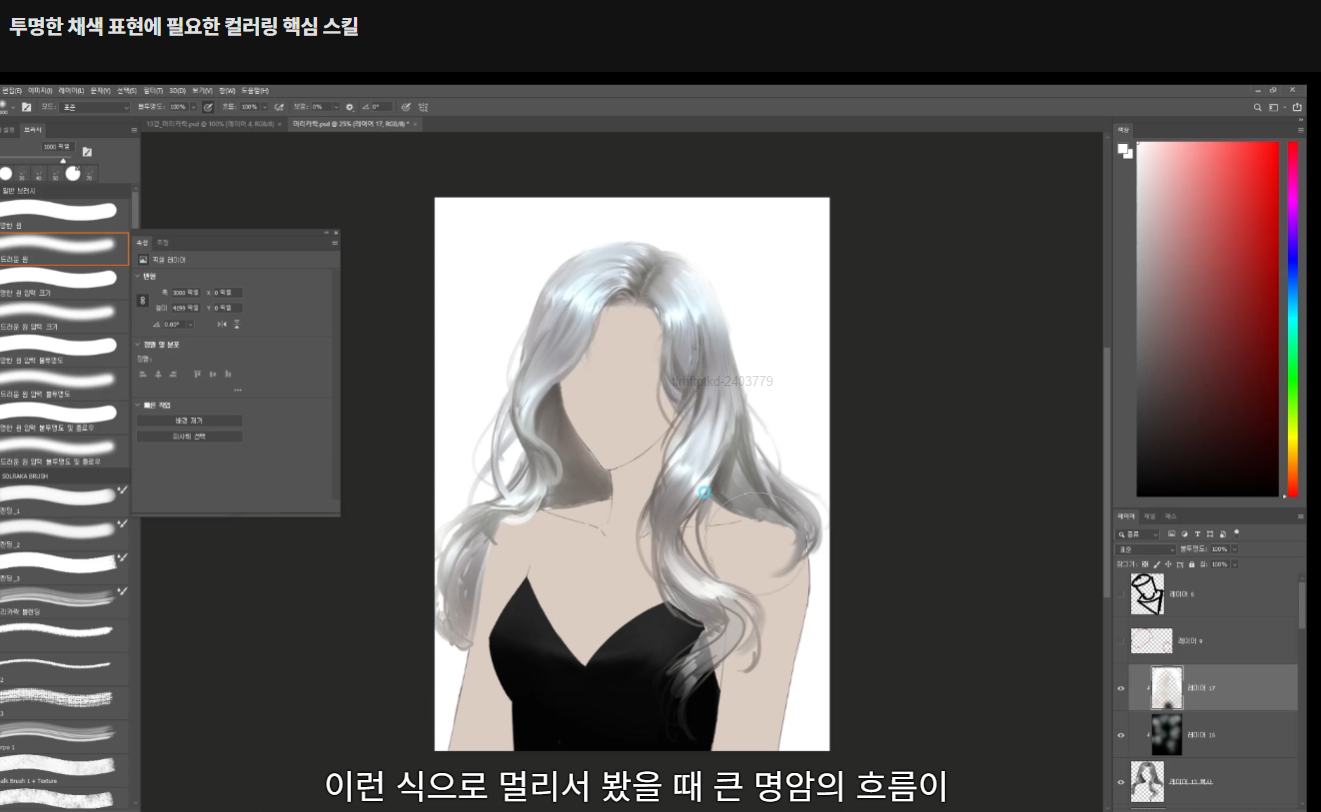The width and height of the screenshot is (1321, 812).
Task: Click the rainbow hue slider strip
Action: (x=1292, y=319)
